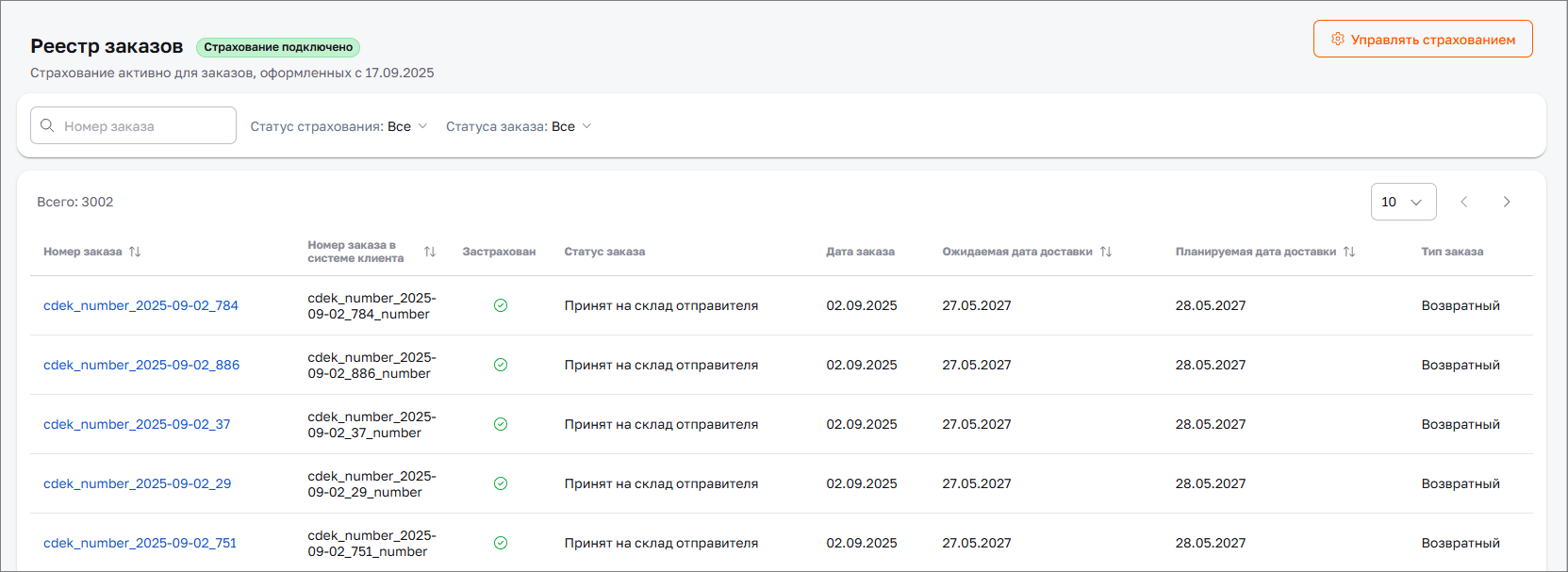Click insured checkmark for order 784
1568x572 pixels.
click(501, 305)
